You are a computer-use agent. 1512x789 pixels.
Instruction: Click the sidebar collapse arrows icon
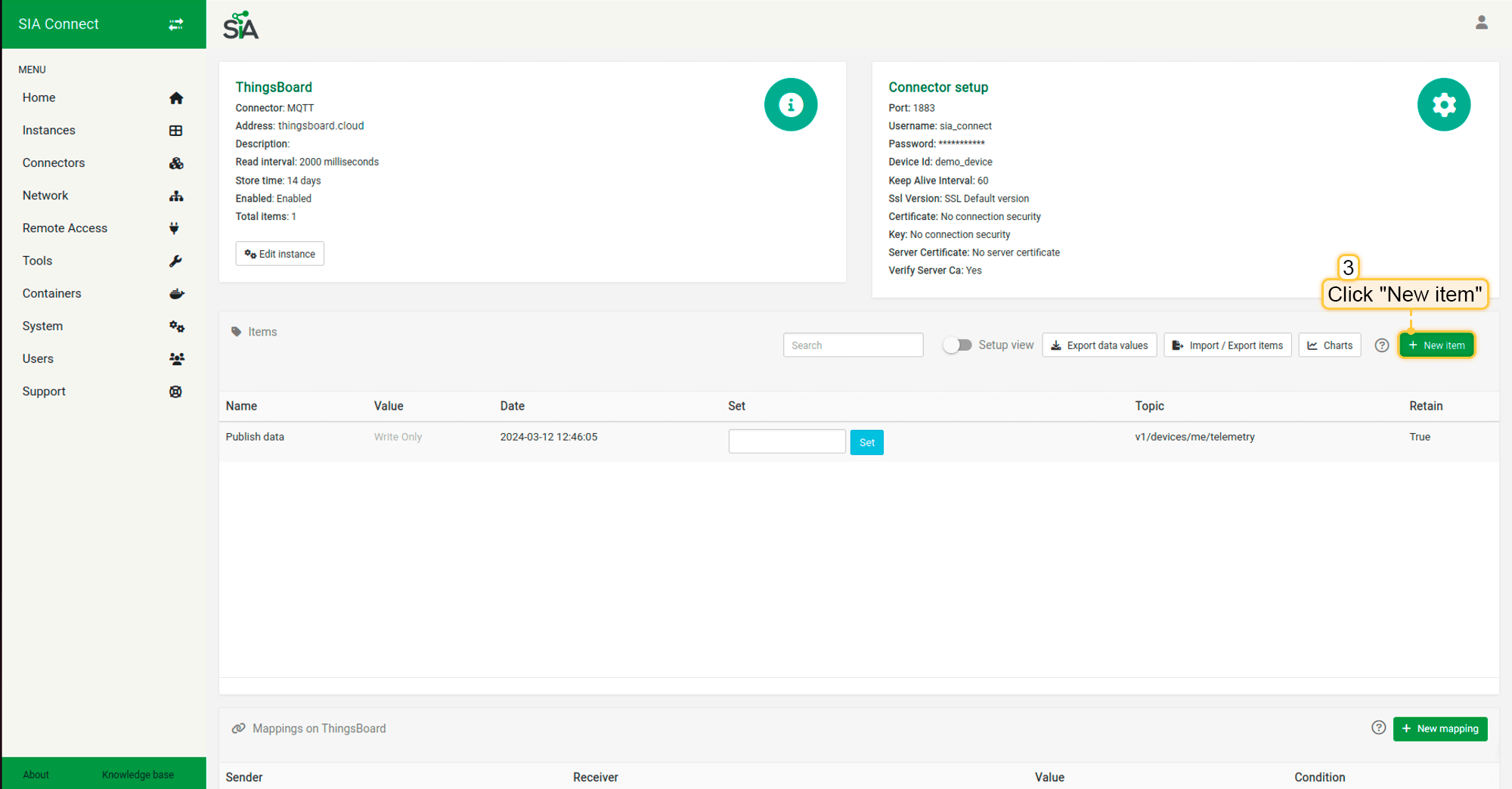(x=175, y=24)
